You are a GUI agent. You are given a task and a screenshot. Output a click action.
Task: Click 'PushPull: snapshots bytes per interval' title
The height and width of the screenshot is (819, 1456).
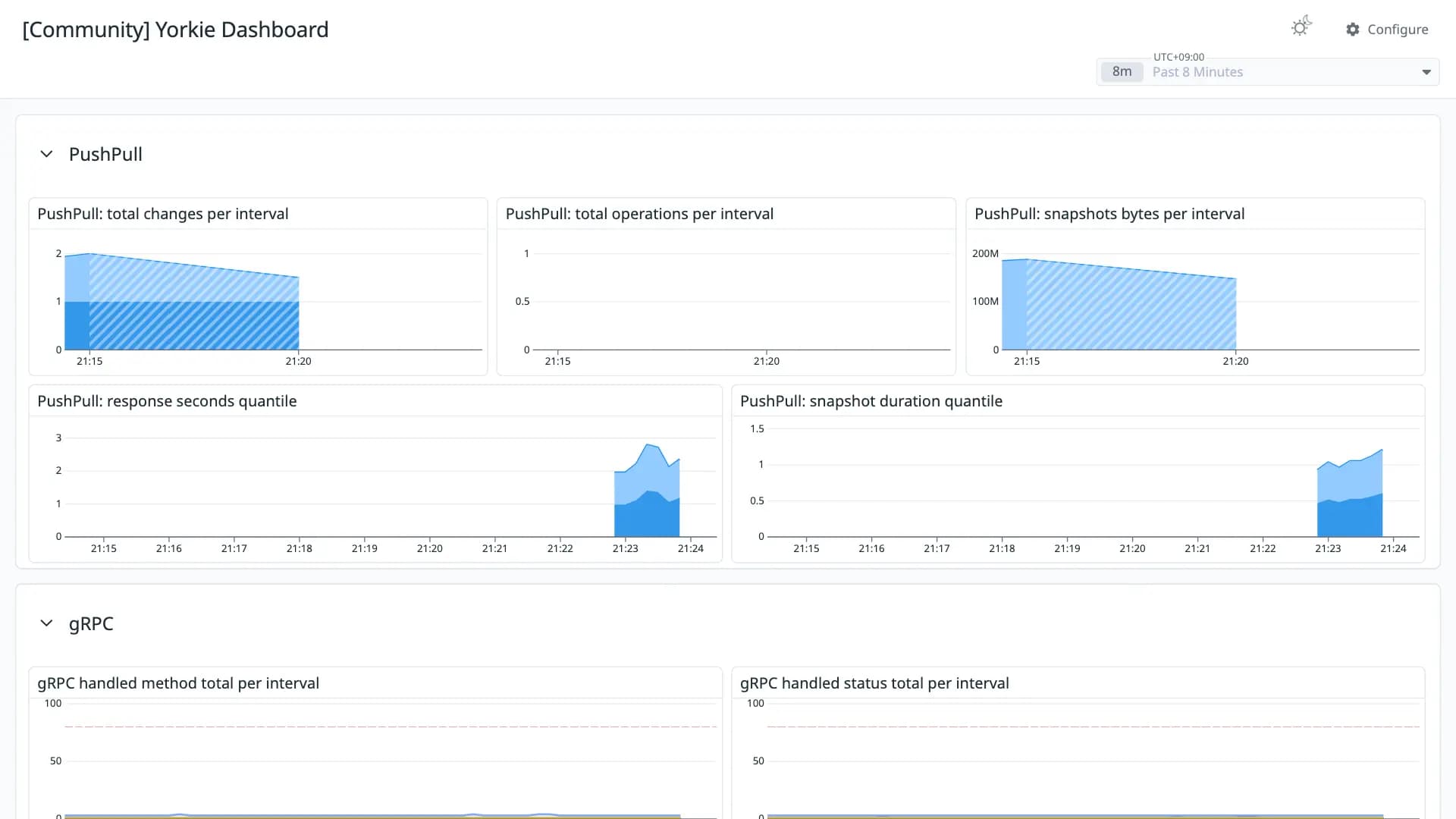click(1109, 214)
